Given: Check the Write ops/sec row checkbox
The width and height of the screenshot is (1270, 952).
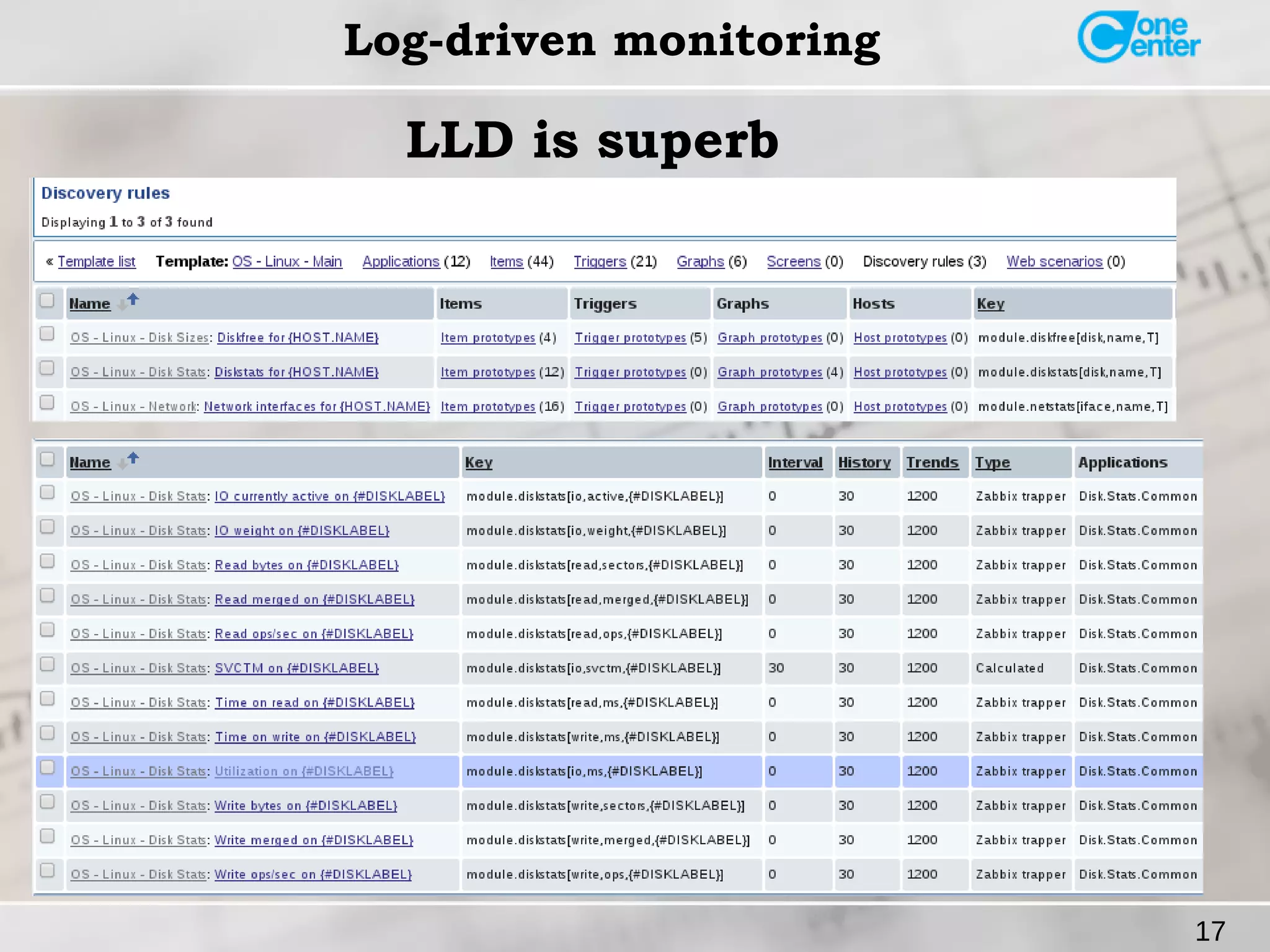Looking at the screenshot, I should pyautogui.click(x=47, y=870).
